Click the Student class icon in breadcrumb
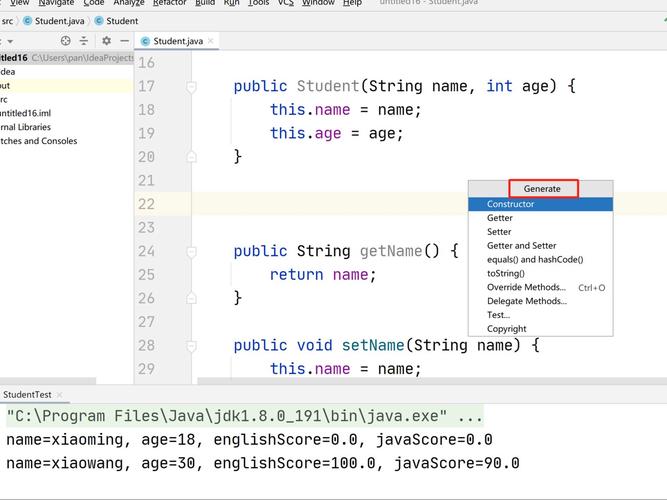The image size is (667, 500). 99,20
